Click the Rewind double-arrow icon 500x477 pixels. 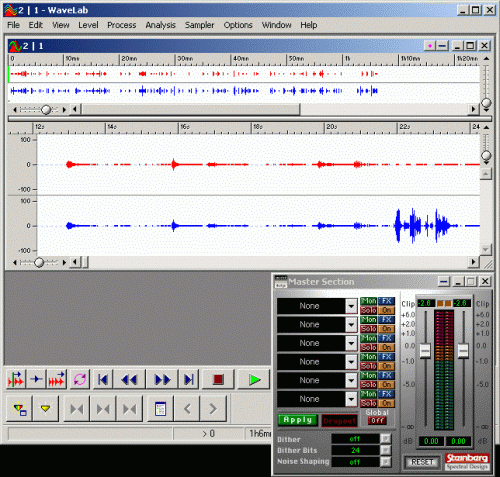129,379
